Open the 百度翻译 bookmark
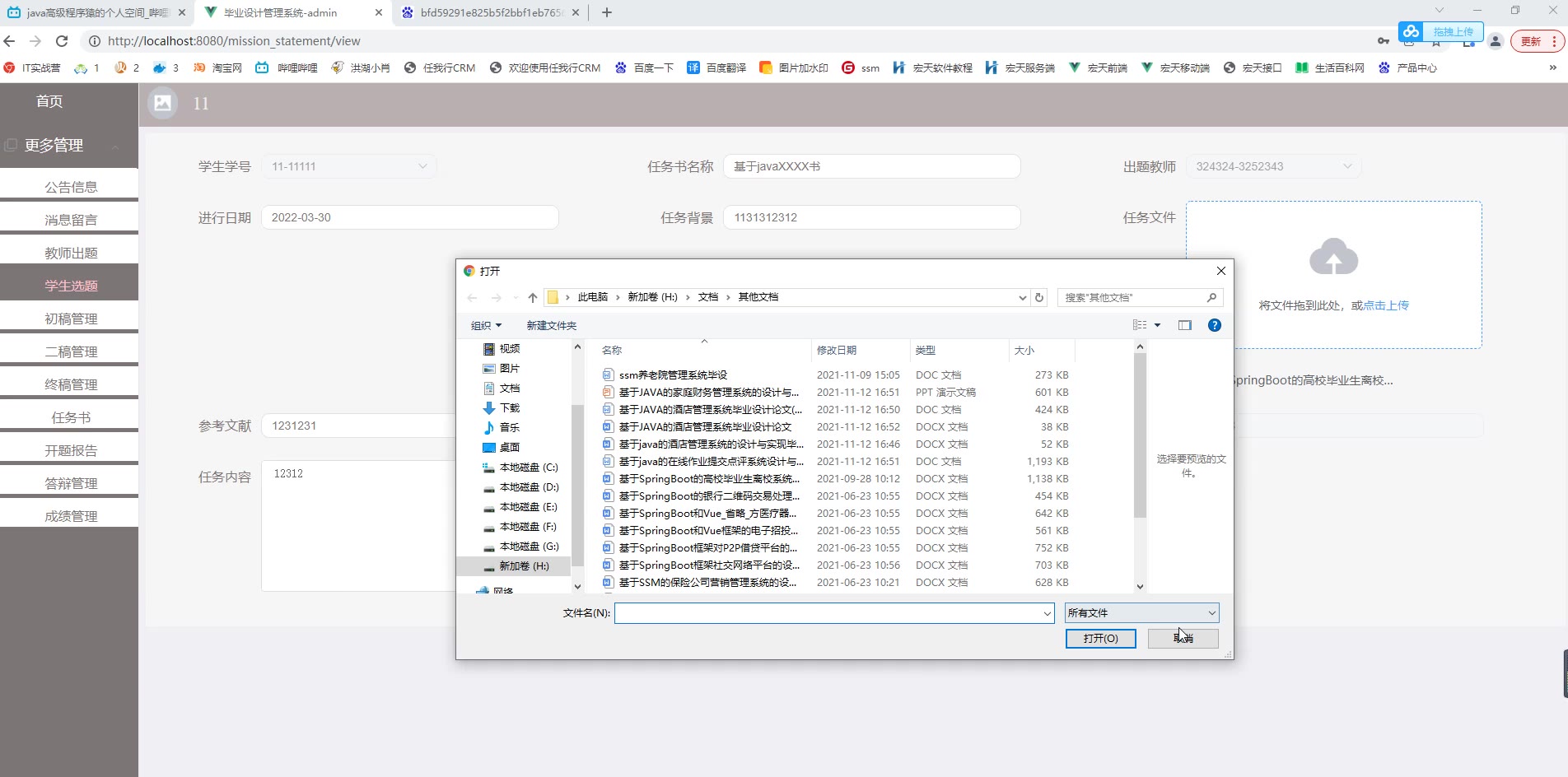 (716, 67)
